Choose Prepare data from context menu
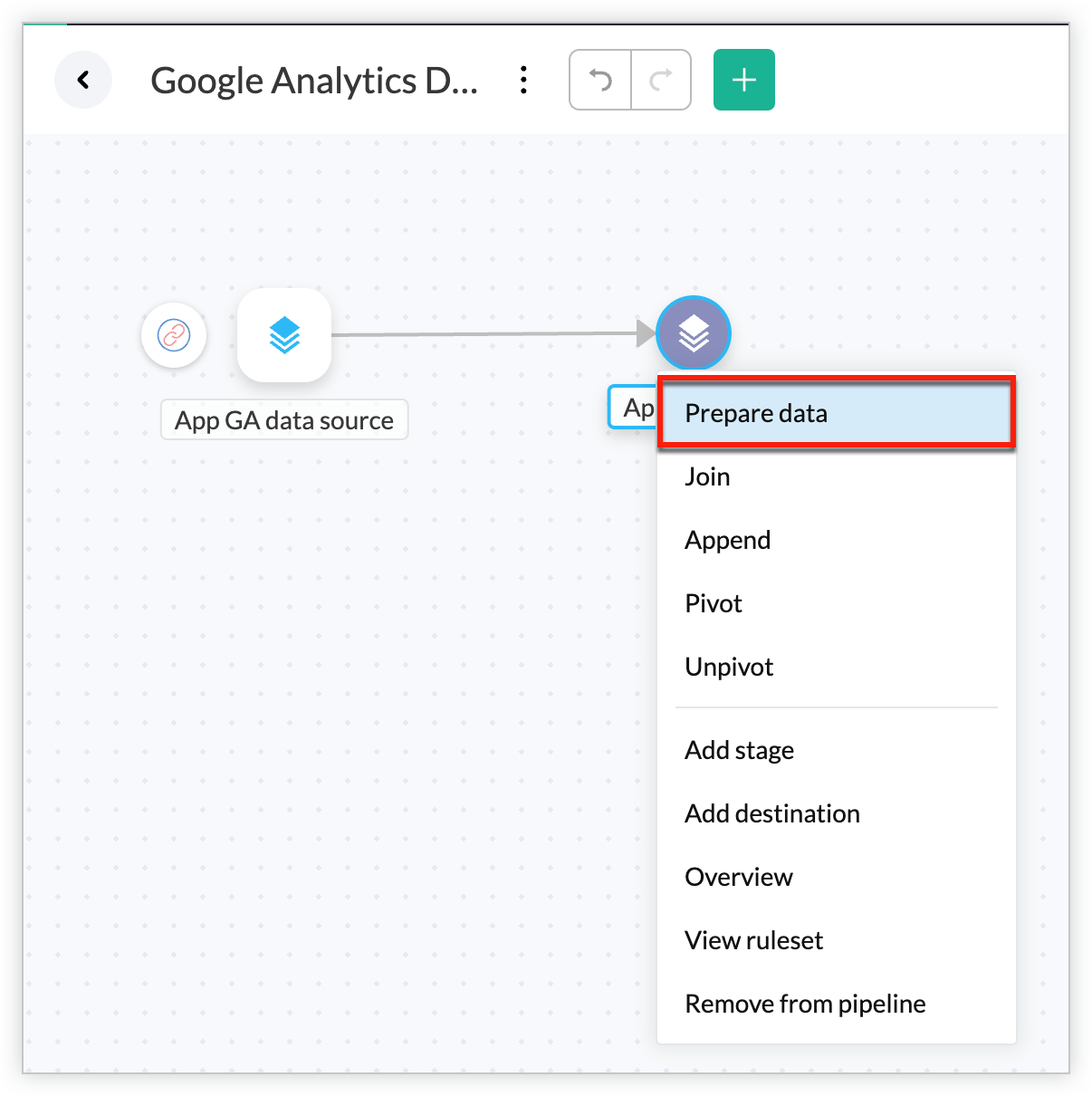The image size is (1092, 1096). [756, 414]
